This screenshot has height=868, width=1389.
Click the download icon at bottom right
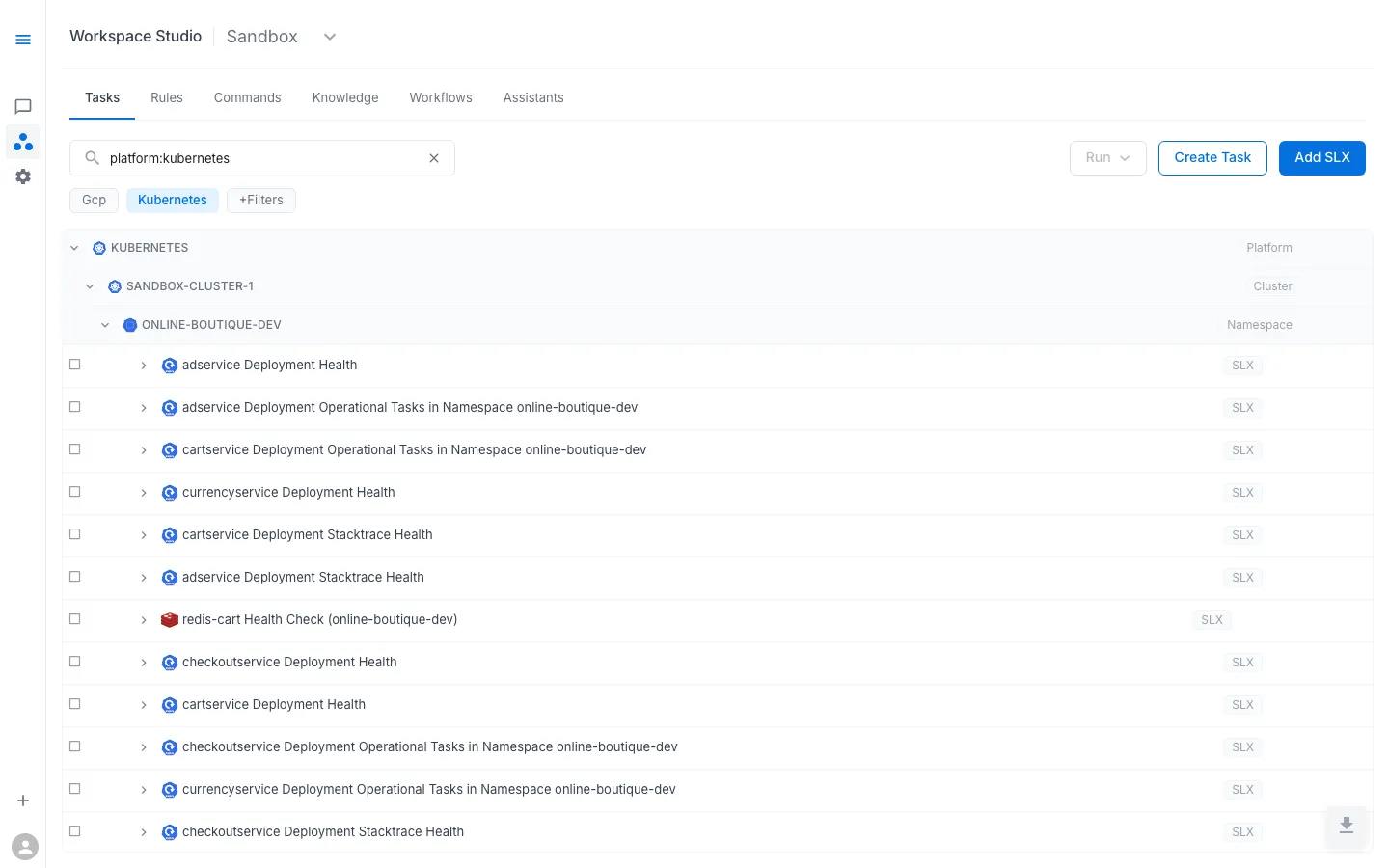pyautogui.click(x=1346, y=827)
